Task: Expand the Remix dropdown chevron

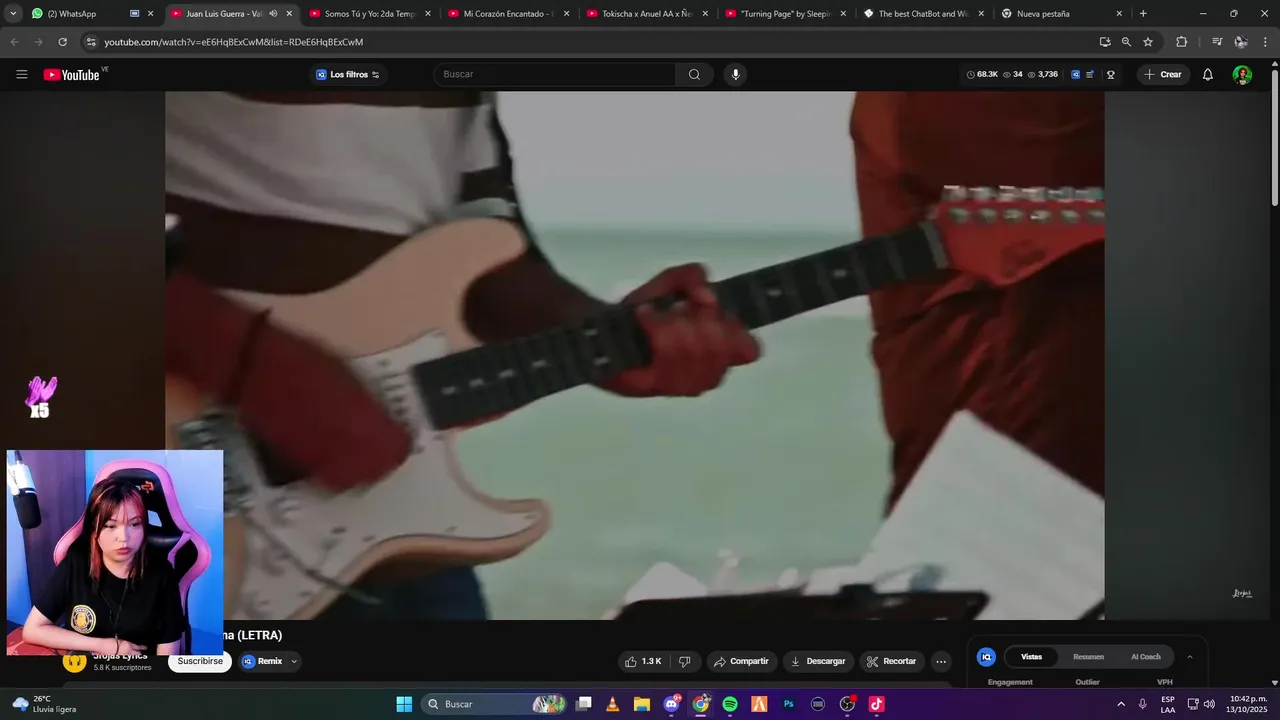Action: click(x=294, y=661)
